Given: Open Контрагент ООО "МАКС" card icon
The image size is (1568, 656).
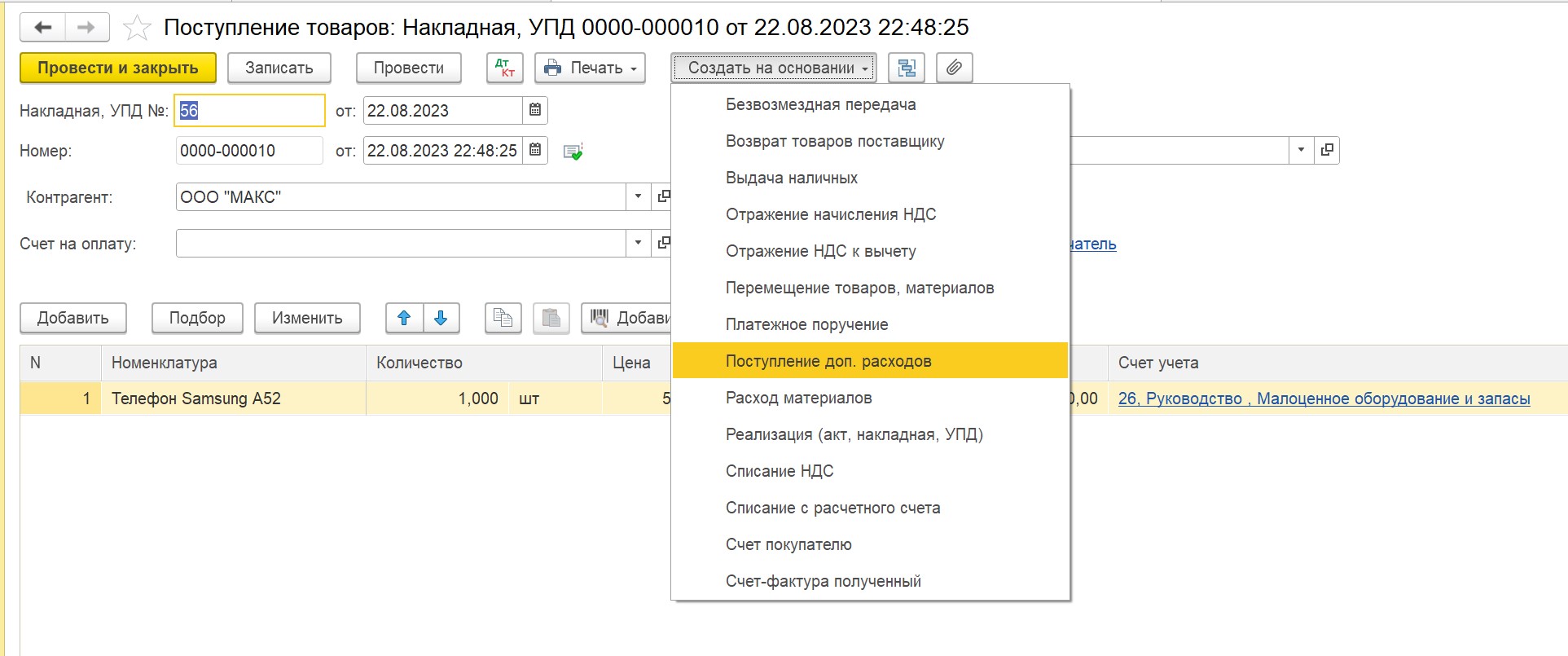Looking at the screenshot, I should coord(662,196).
